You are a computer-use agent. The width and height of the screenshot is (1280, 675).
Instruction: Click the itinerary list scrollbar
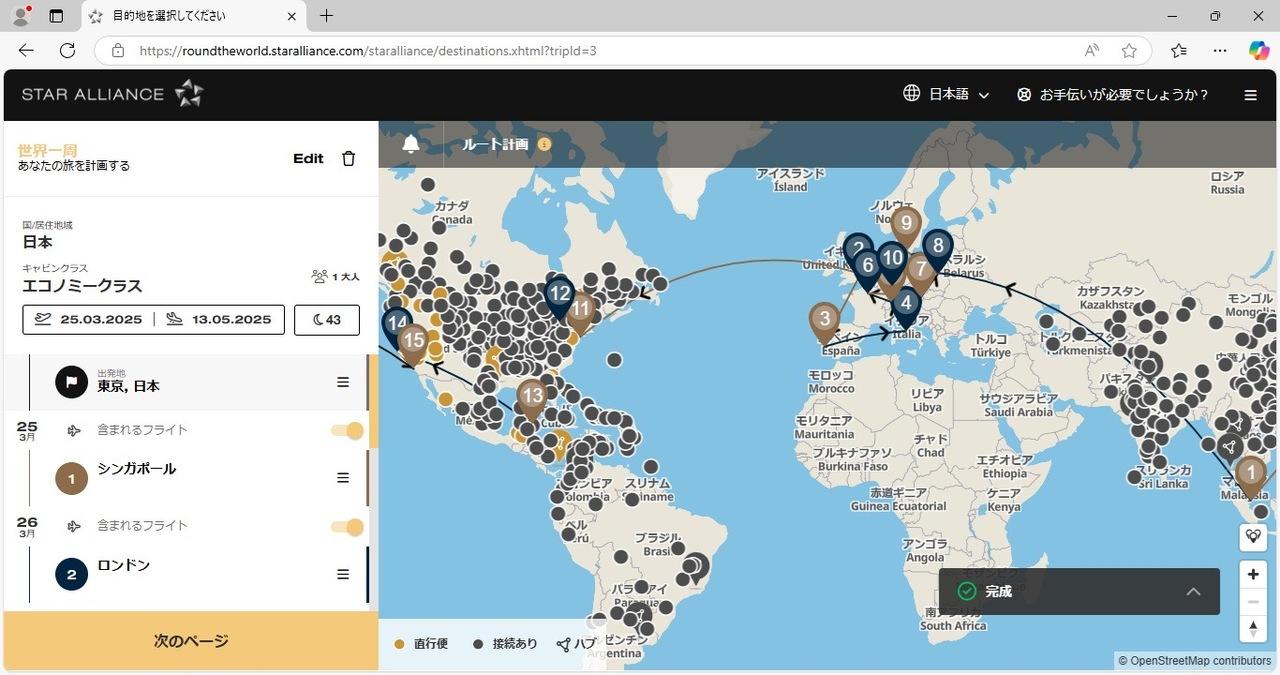(x=374, y=480)
